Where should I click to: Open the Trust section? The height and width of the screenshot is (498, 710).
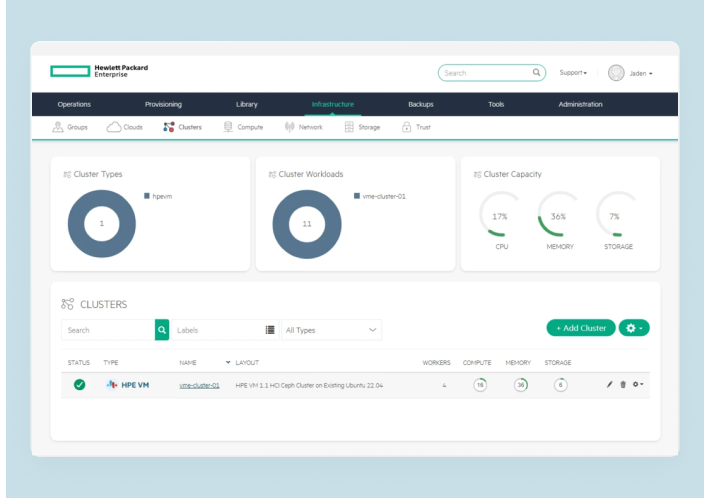tap(416, 127)
